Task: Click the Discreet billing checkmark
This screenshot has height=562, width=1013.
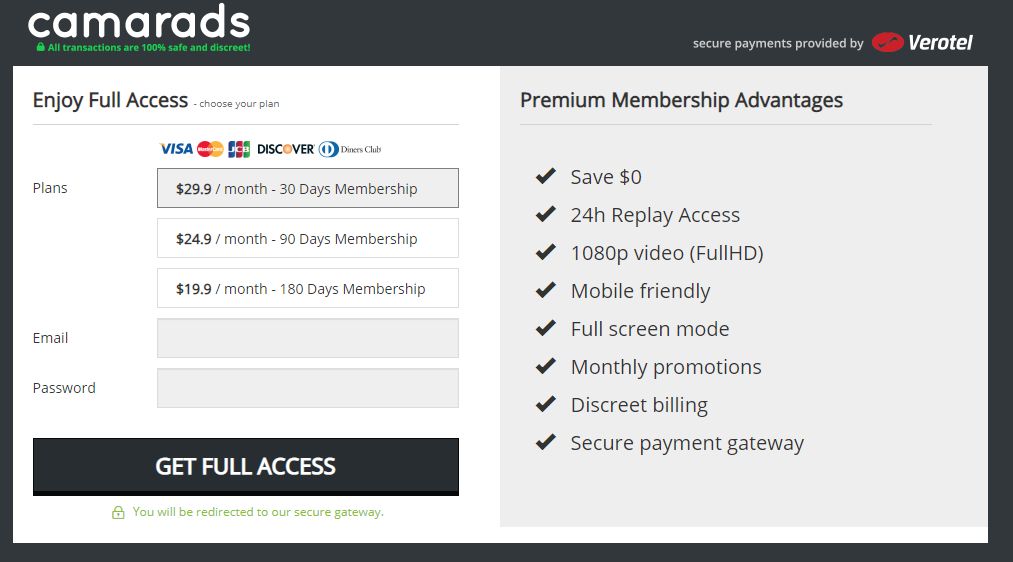Action: pyautogui.click(x=545, y=404)
